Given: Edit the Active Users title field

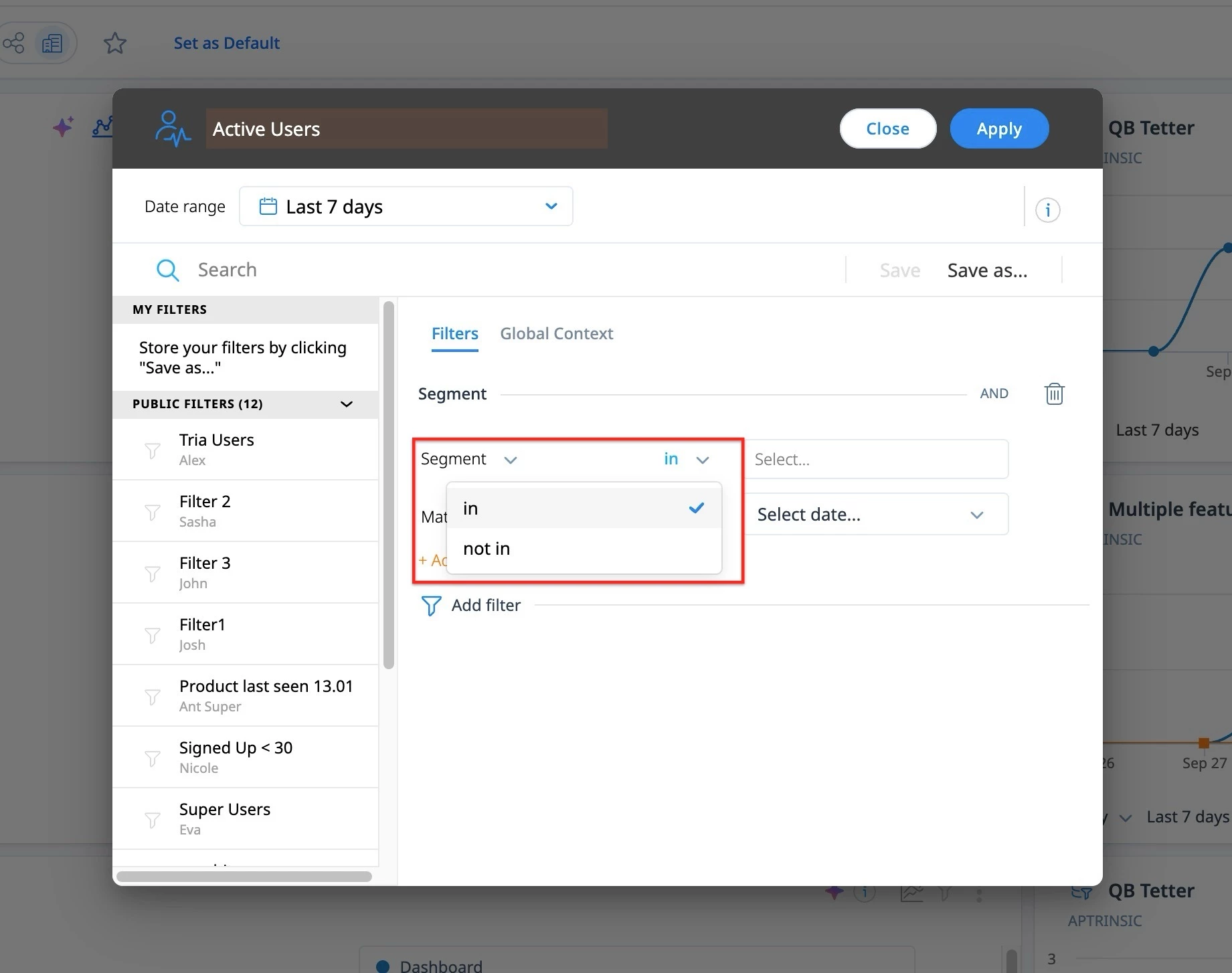Looking at the screenshot, I should click(406, 128).
